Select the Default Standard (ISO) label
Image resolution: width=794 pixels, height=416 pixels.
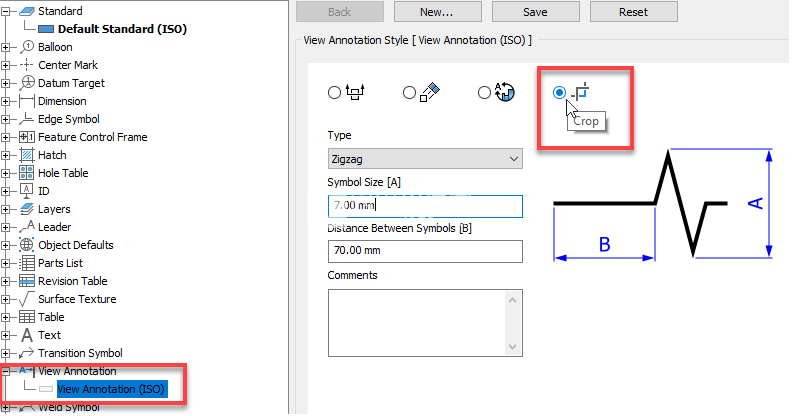point(123,29)
